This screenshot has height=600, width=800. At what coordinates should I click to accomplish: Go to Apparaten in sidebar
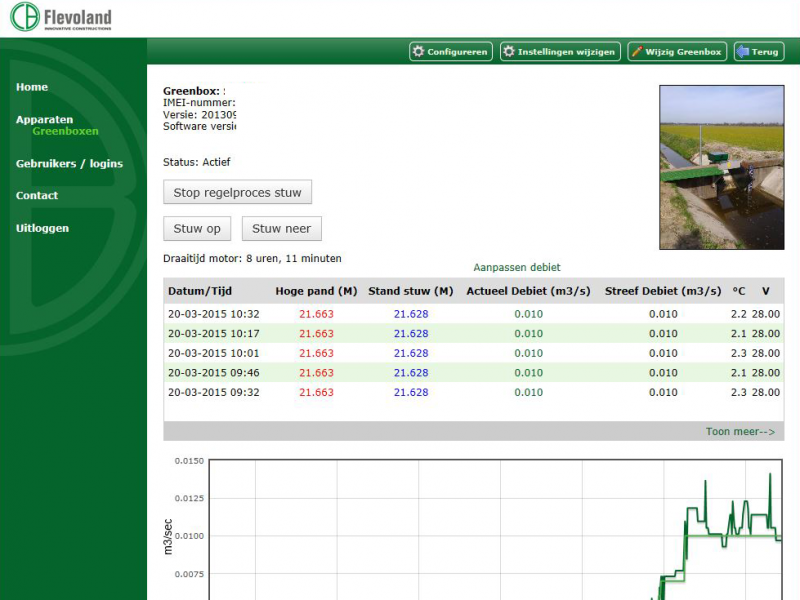click(x=44, y=119)
